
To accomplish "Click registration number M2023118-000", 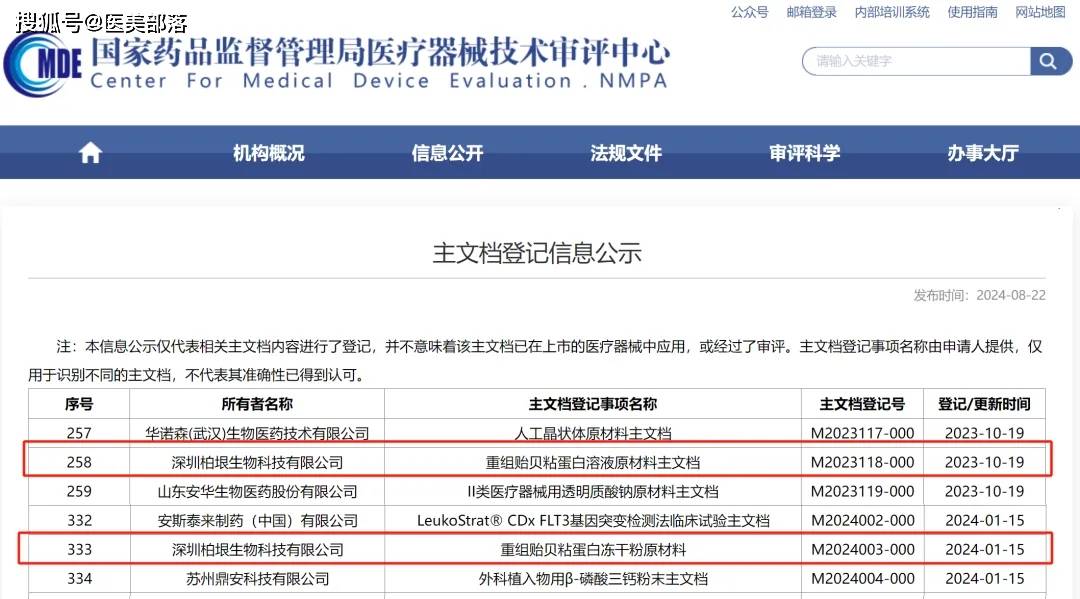I will point(862,462).
